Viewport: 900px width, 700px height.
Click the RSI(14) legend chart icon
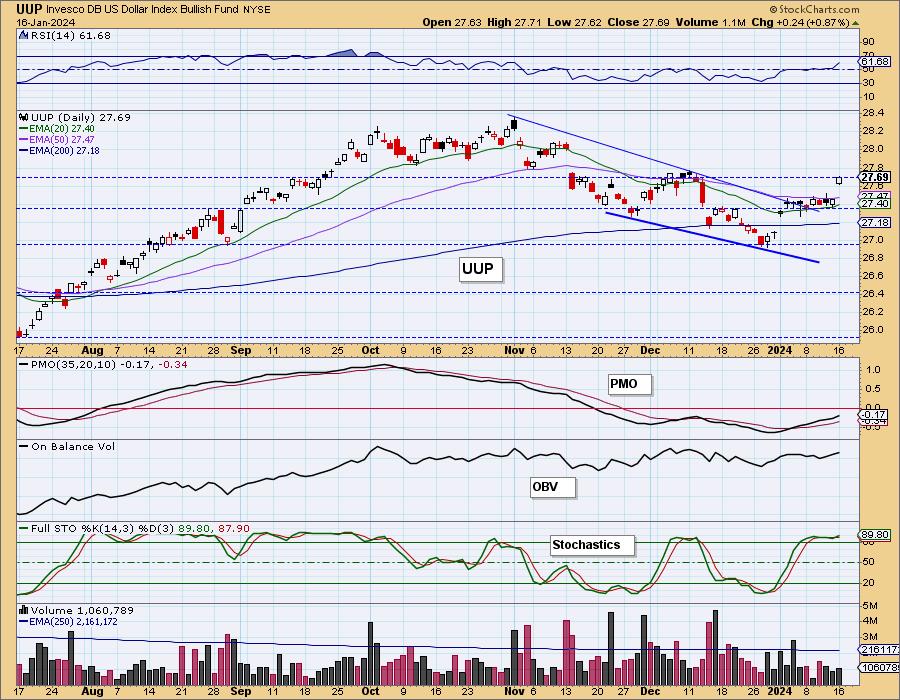[x=24, y=35]
